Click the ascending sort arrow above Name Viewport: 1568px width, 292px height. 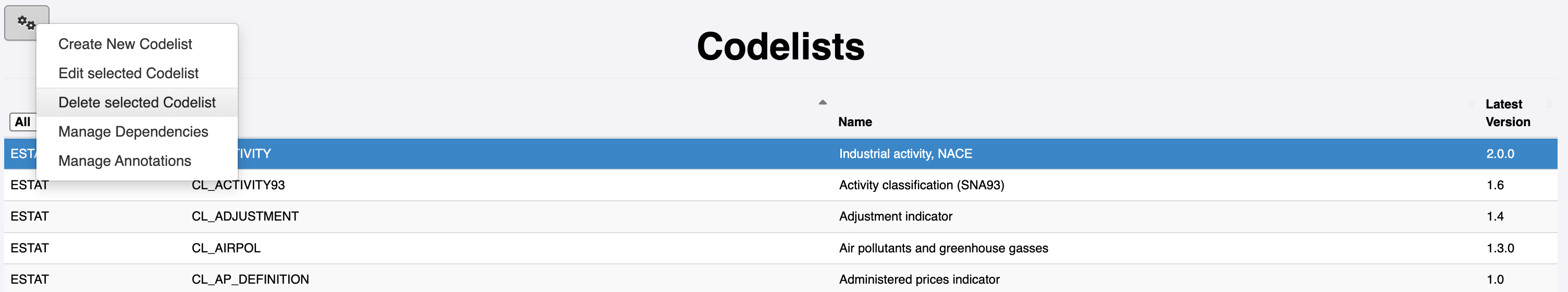[823, 102]
